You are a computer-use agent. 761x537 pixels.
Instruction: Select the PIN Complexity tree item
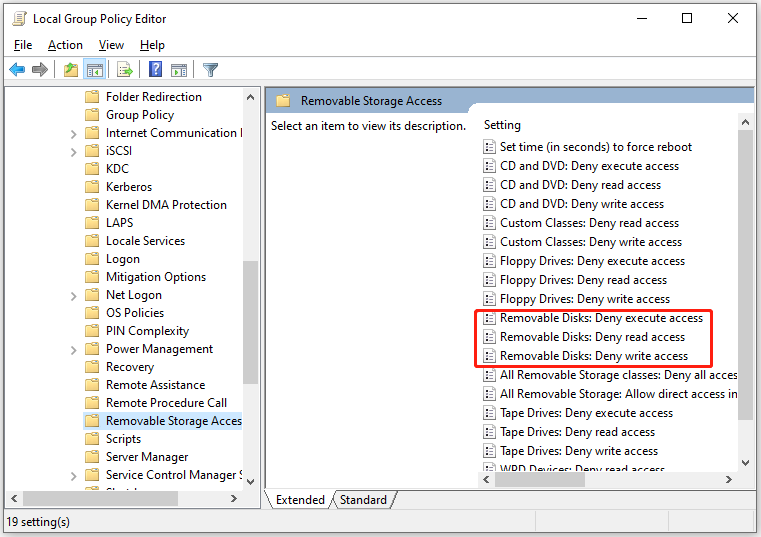(147, 331)
